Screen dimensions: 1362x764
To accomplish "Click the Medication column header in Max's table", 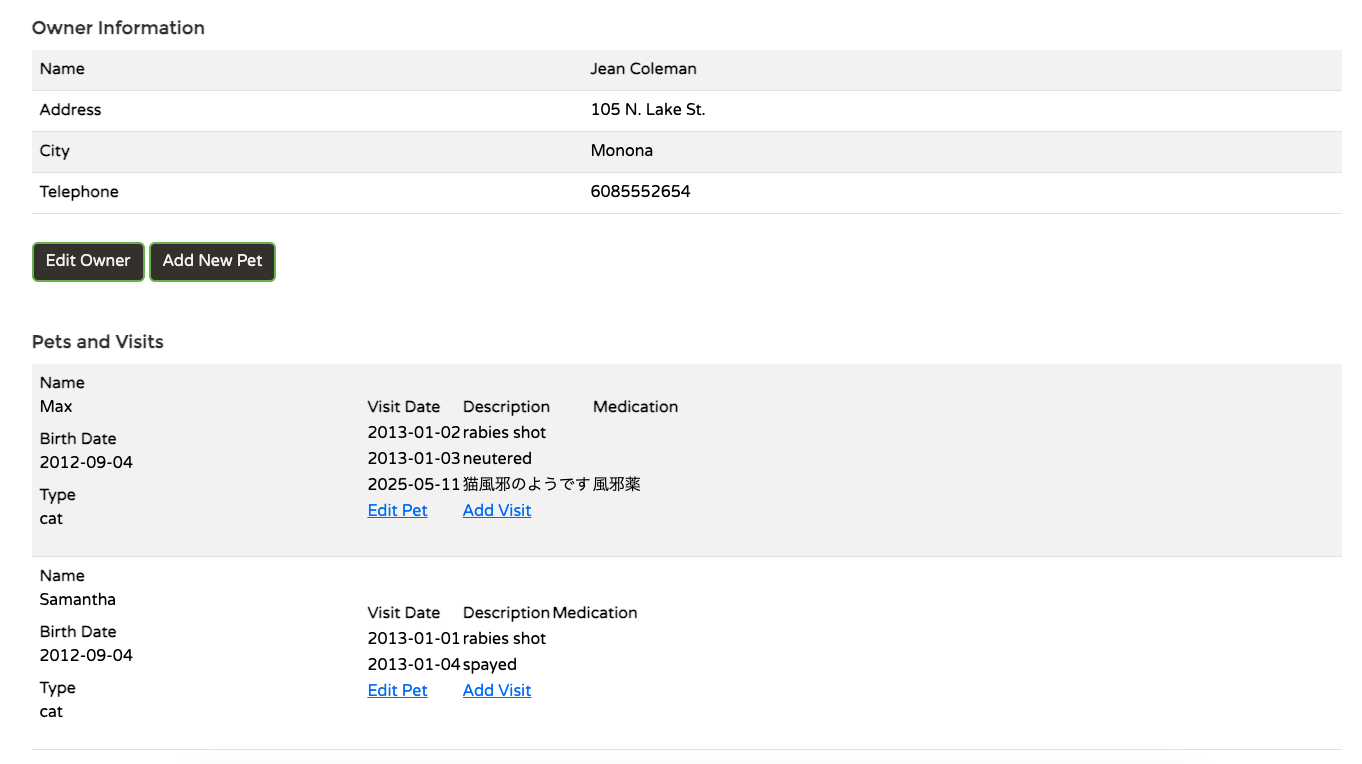I will [x=635, y=407].
